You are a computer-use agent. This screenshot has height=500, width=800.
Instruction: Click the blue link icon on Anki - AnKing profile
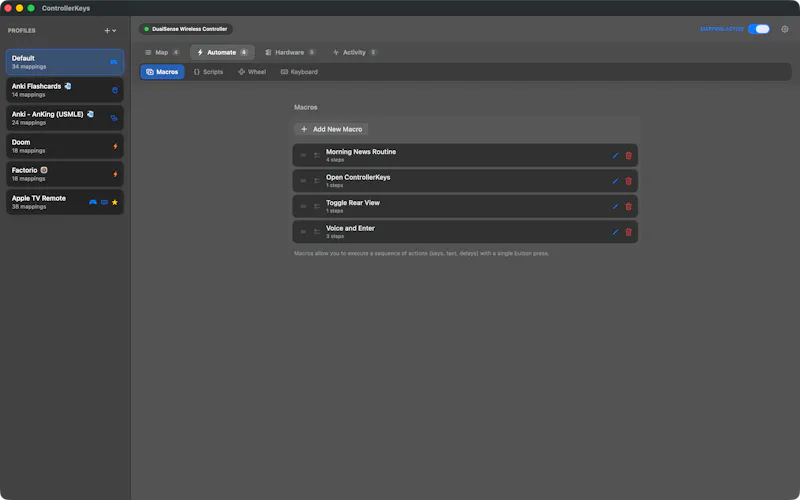coord(114,118)
